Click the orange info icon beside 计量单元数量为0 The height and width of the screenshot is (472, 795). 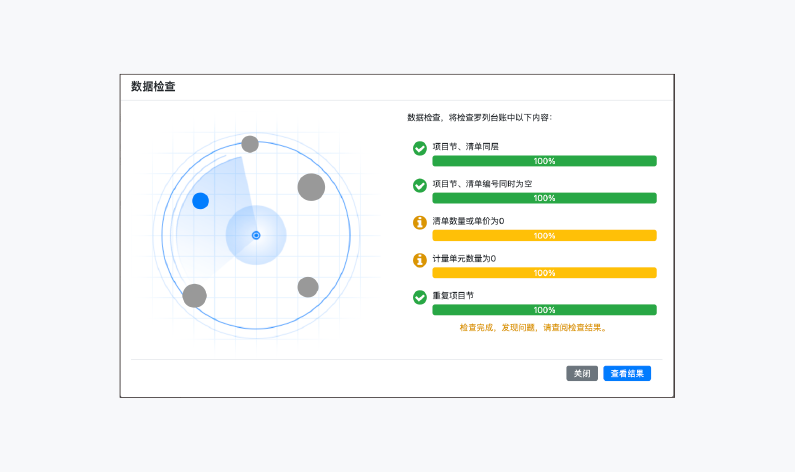point(420,260)
